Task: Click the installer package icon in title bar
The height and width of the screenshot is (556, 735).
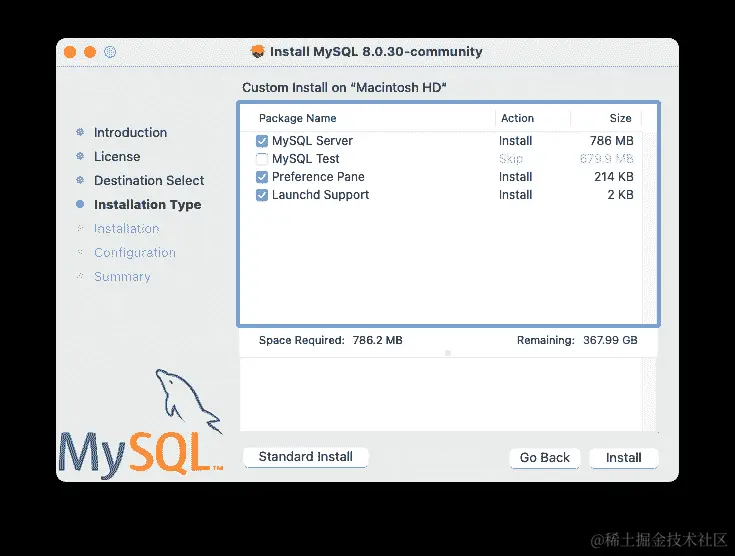Action: (x=257, y=52)
